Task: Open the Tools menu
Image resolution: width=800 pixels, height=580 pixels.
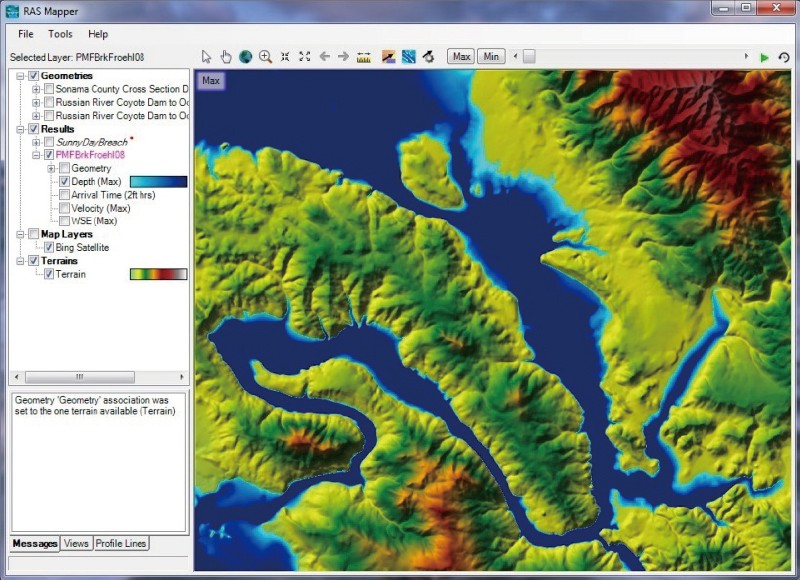Action: tap(60, 34)
